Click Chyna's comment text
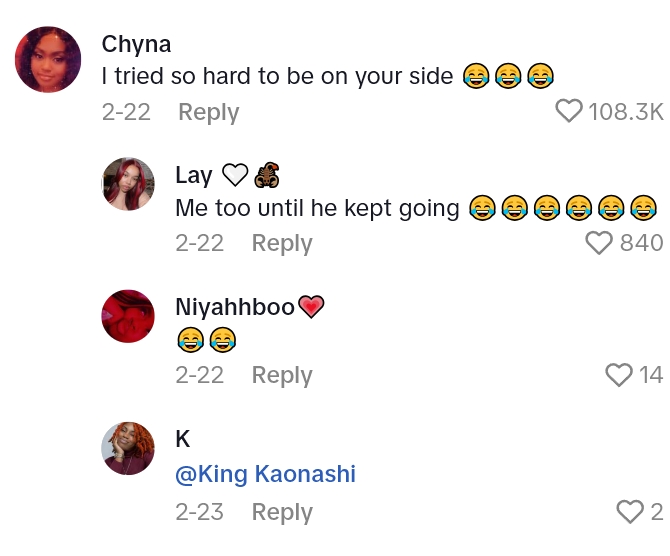Viewport: 670px width, 556px height. tap(278, 76)
